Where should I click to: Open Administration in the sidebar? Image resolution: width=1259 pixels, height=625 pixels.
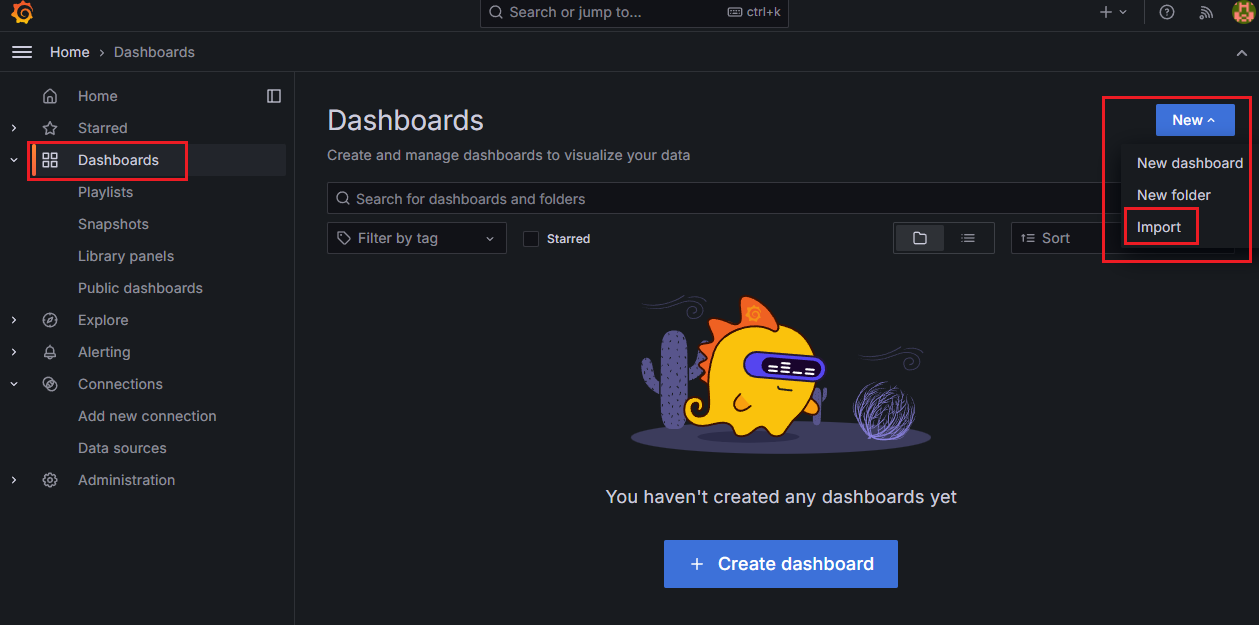pos(127,480)
